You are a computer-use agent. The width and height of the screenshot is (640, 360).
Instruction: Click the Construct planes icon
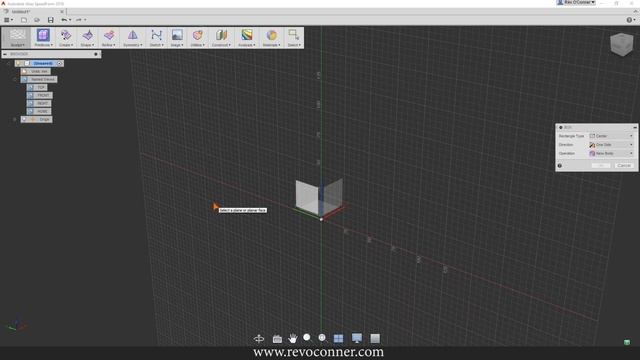(221, 35)
